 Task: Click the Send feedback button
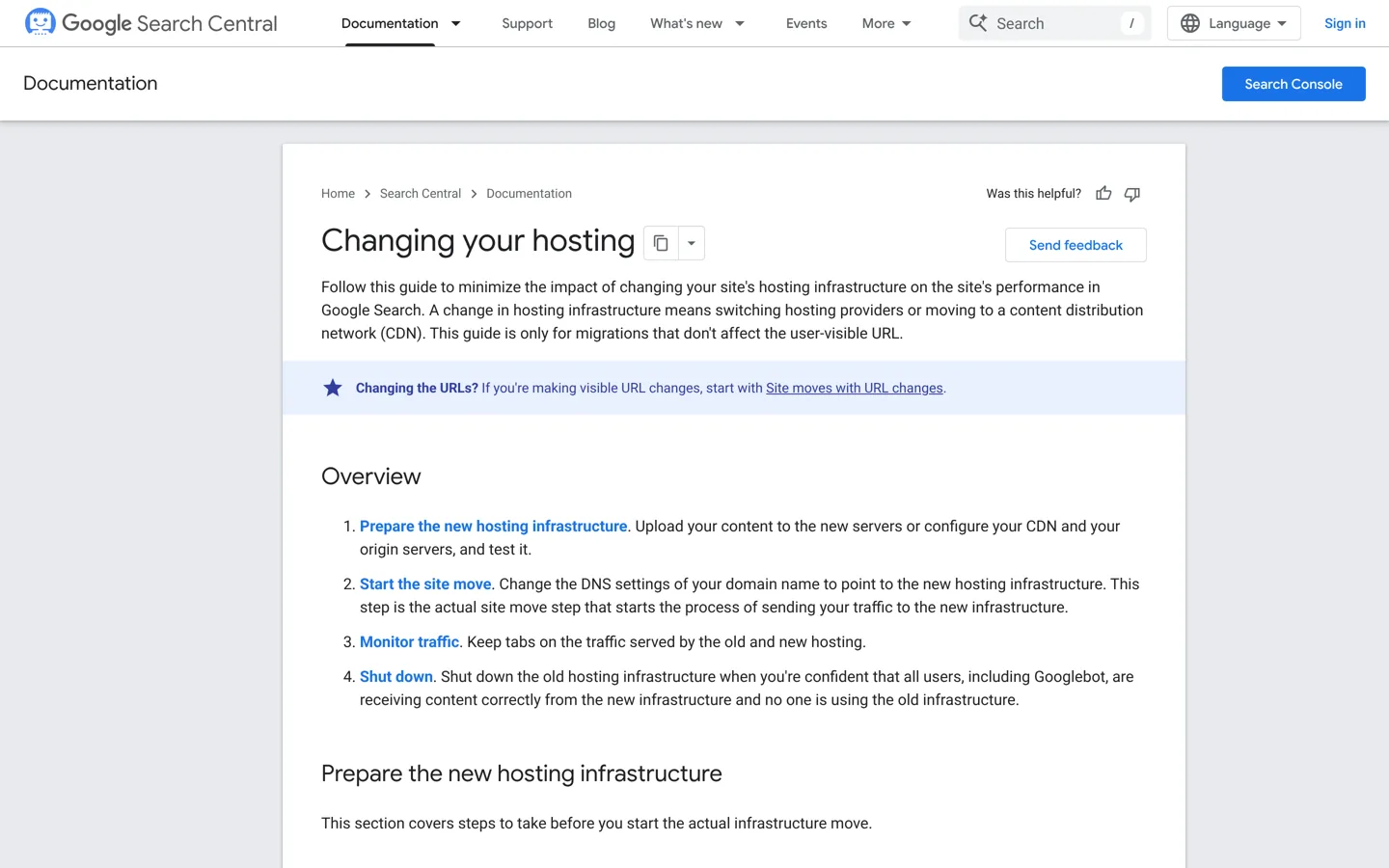tap(1076, 245)
